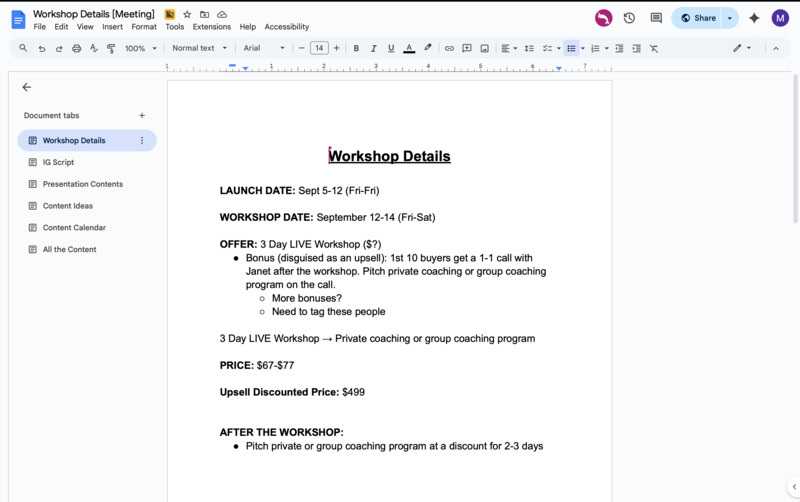Open the Gemini sparkle icon
Viewport: 800px width, 502px height.
pyautogui.click(x=754, y=18)
